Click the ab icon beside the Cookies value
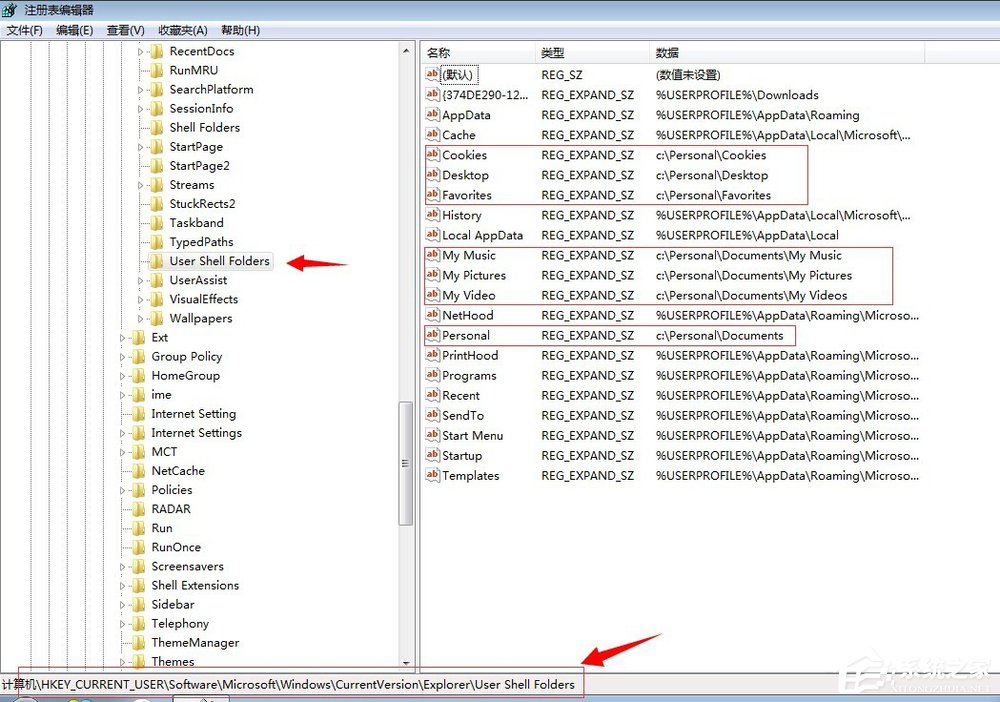 [434, 155]
